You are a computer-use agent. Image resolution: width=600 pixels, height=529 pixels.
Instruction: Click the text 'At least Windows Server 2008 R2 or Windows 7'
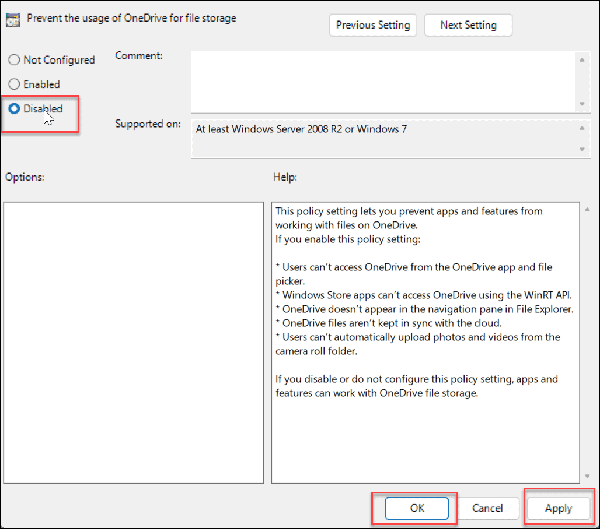[x=301, y=129]
